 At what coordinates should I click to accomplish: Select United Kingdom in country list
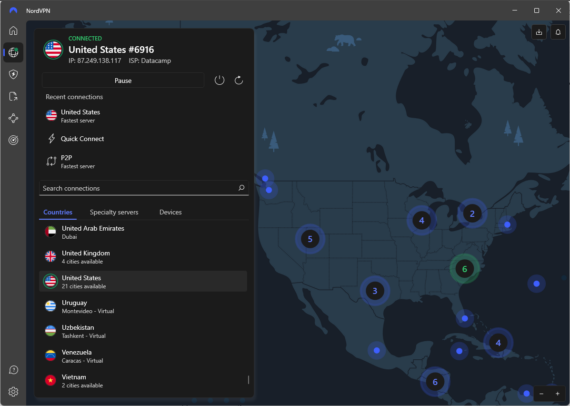coord(143,257)
